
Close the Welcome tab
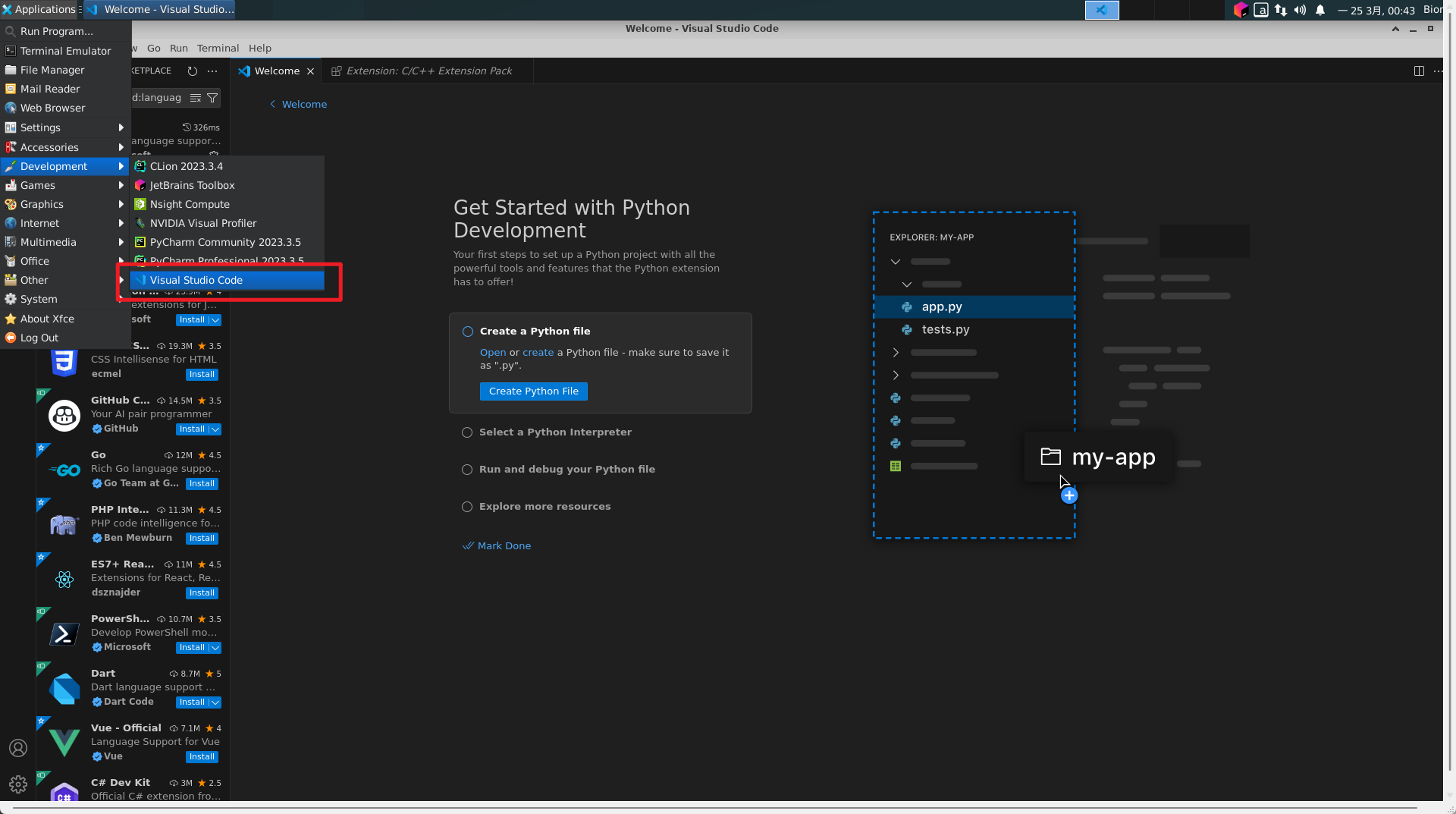[310, 71]
